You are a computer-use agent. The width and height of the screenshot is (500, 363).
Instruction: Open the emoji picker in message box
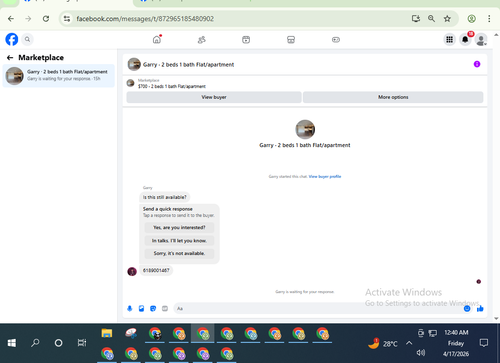467,309
